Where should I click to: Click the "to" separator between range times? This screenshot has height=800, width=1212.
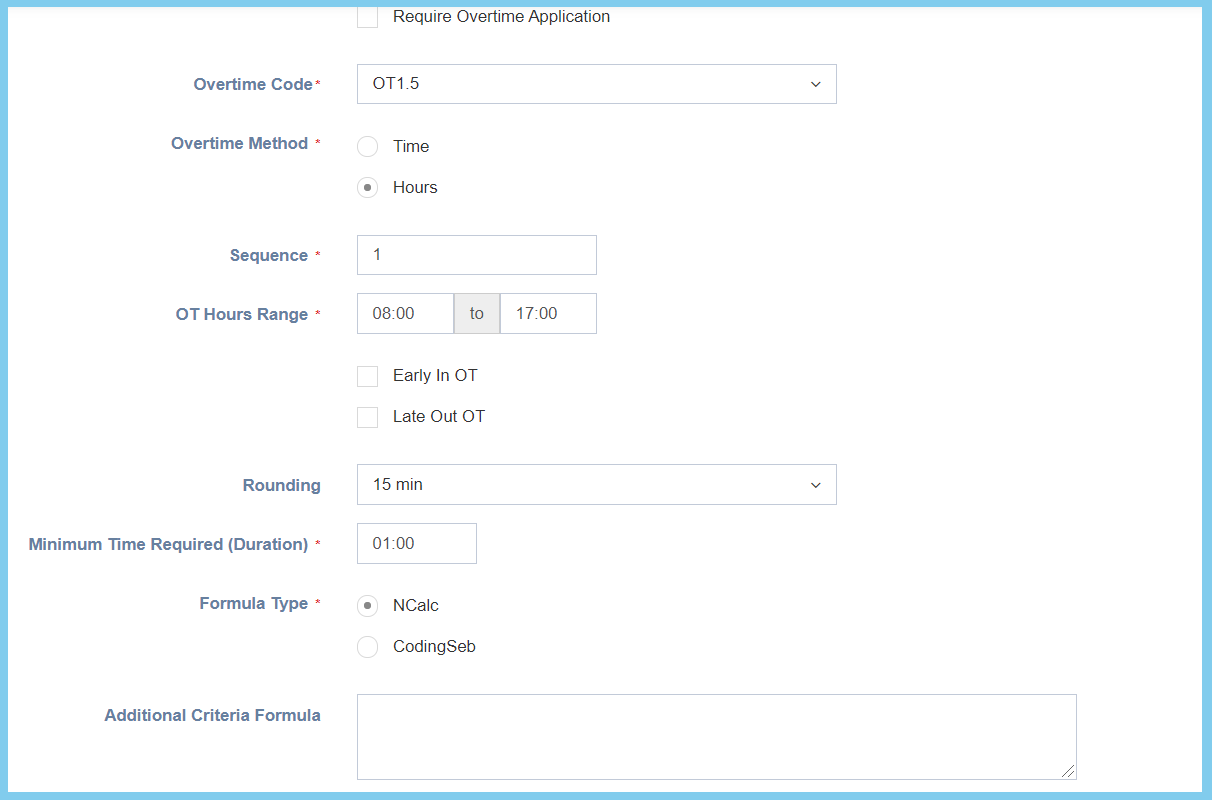(x=477, y=314)
